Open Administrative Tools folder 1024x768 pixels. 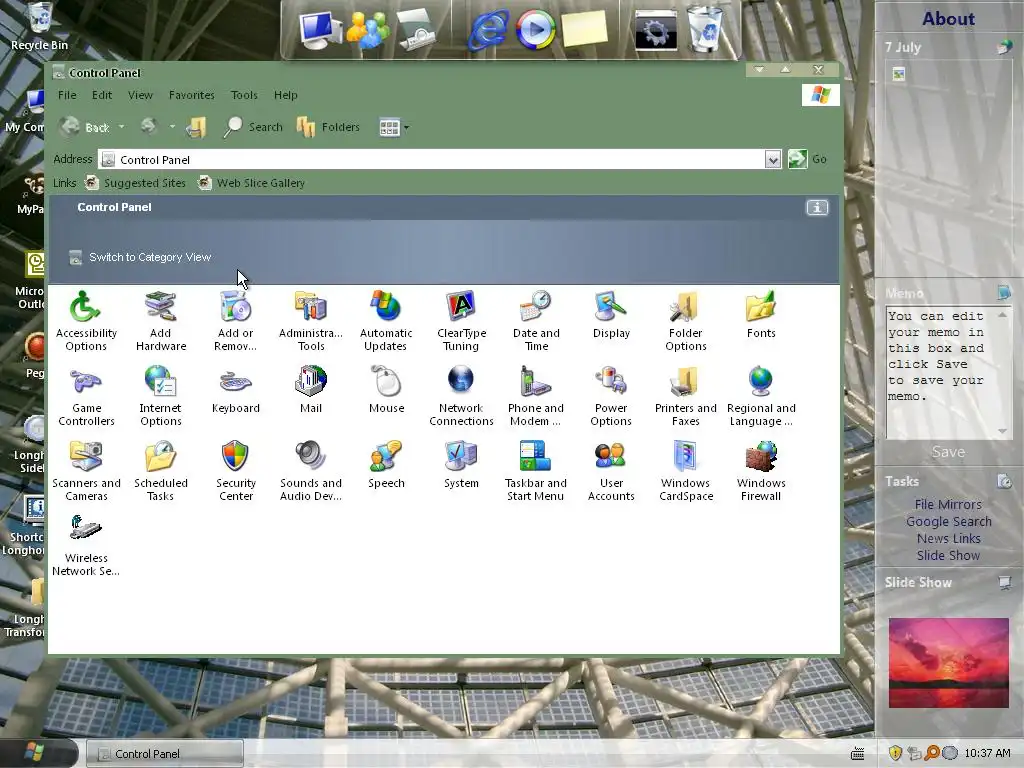click(311, 321)
